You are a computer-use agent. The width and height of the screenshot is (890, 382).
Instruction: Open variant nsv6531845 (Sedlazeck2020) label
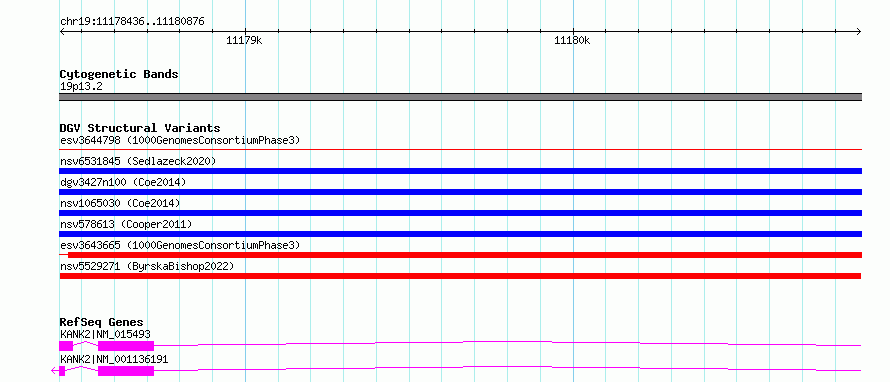(x=138, y=161)
